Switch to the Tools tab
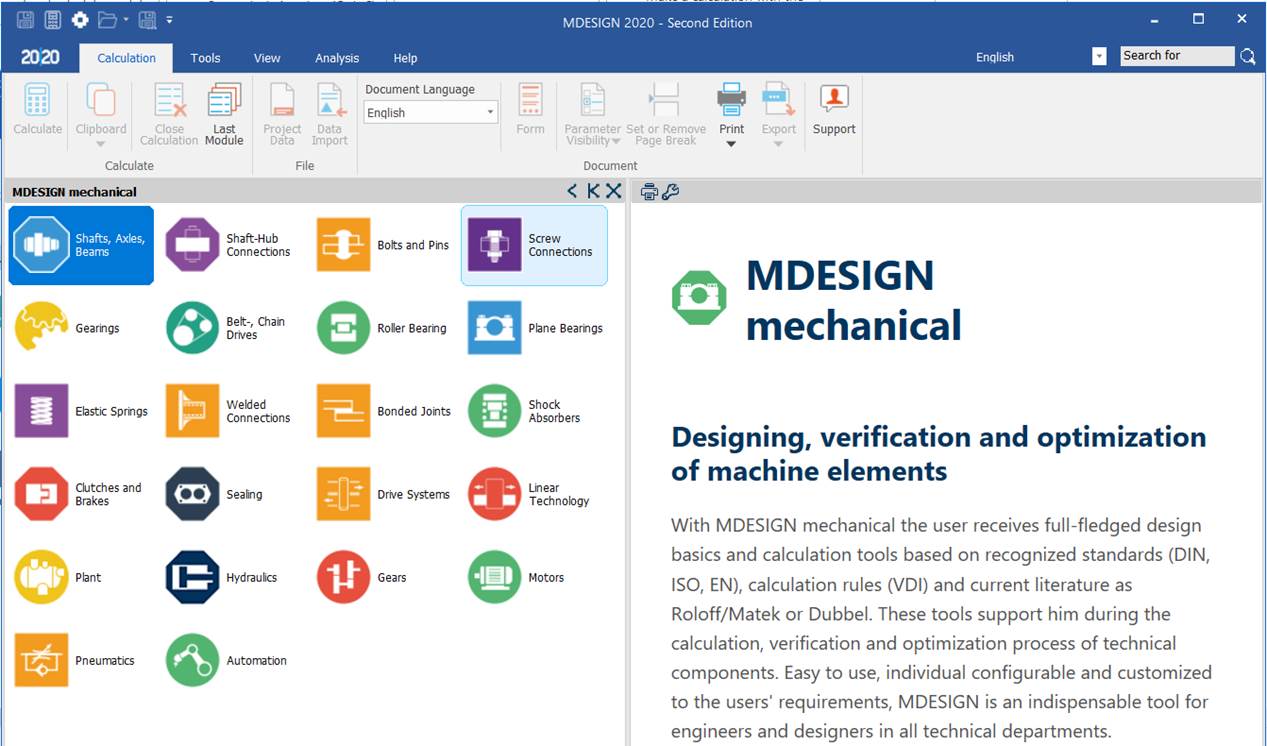The height and width of the screenshot is (746, 1267). [205, 58]
